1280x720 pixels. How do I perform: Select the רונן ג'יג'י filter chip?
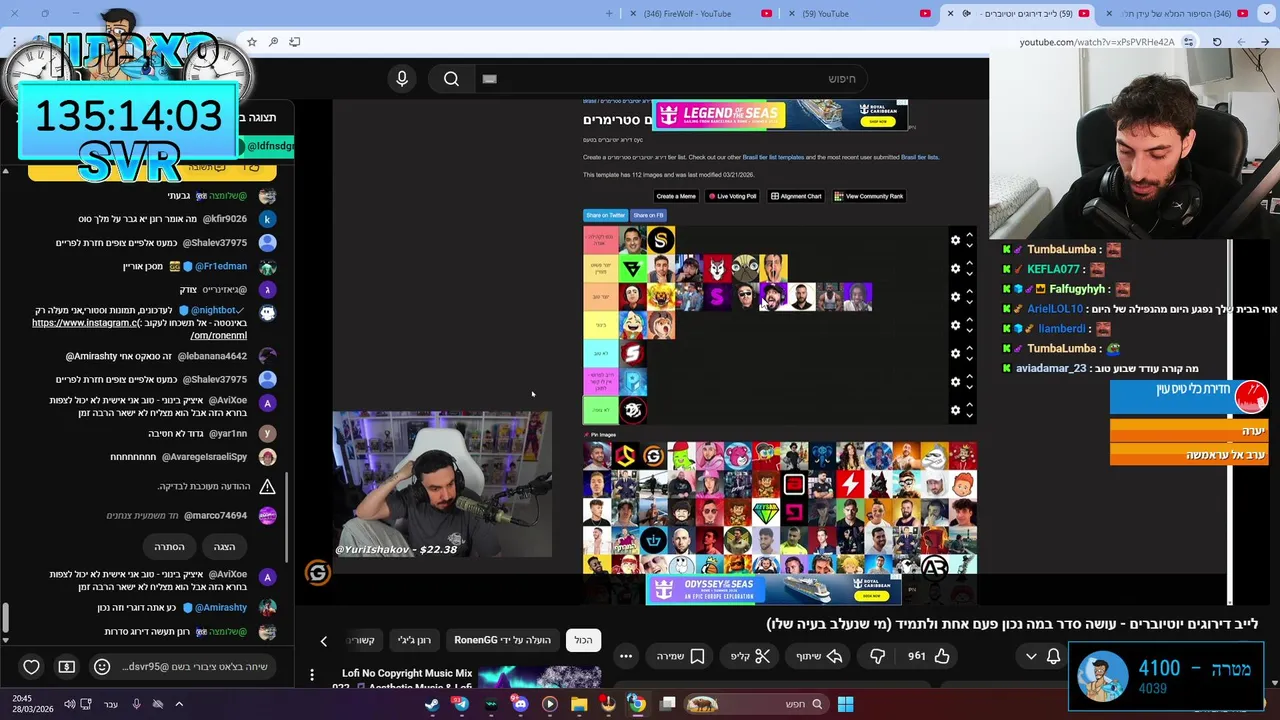(x=414, y=640)
